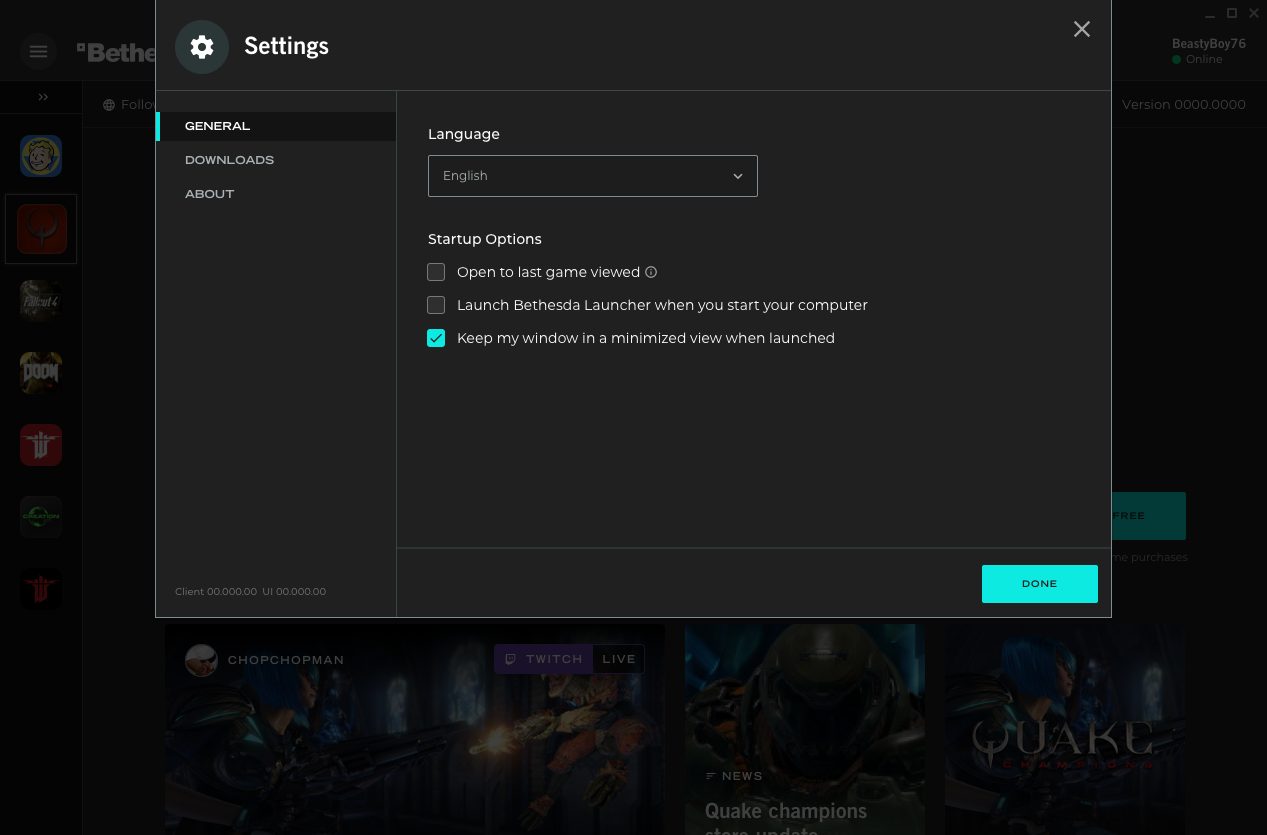1267x835 pixels.
Task: Select the Fallout 4 game icon
Action: (41, 301)
